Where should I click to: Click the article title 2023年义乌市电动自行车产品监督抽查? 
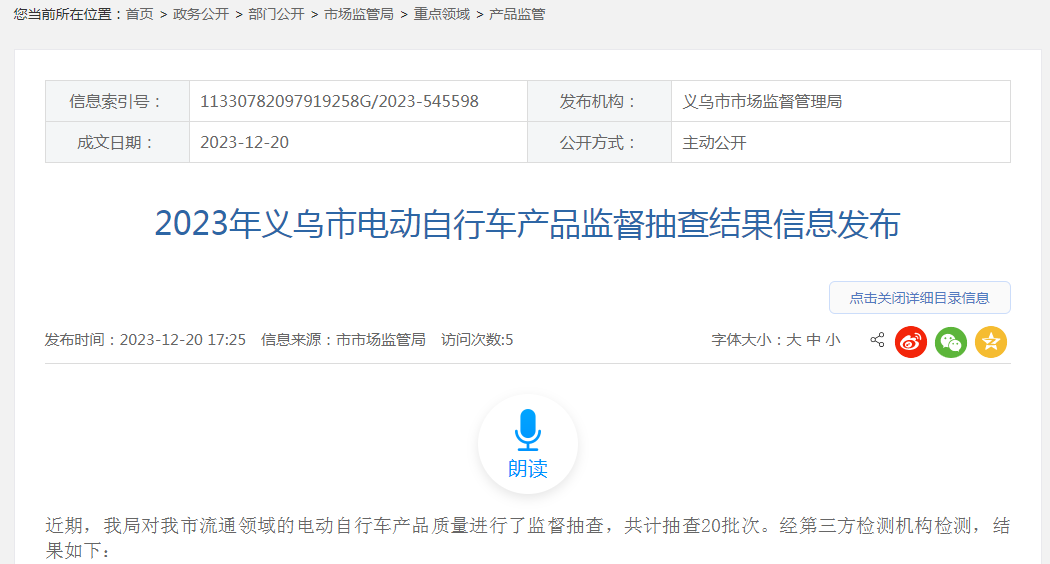527,224
